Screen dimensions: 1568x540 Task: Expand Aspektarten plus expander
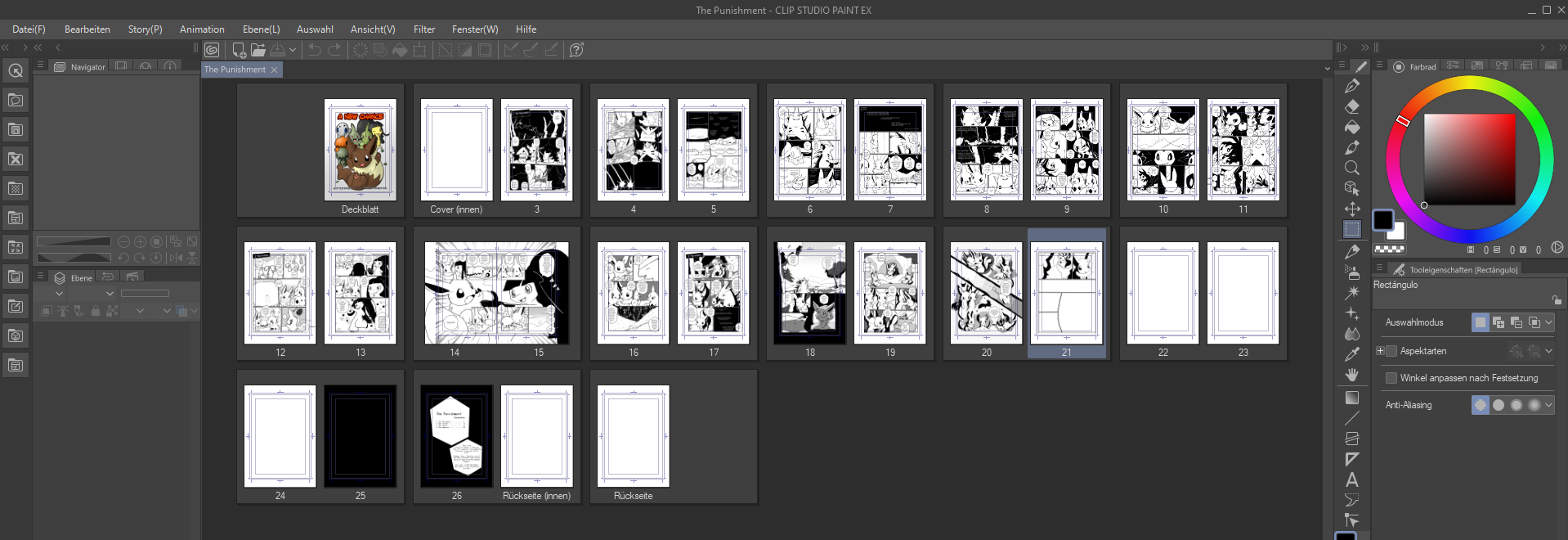pyautogui.click(x=1380, y=351)
